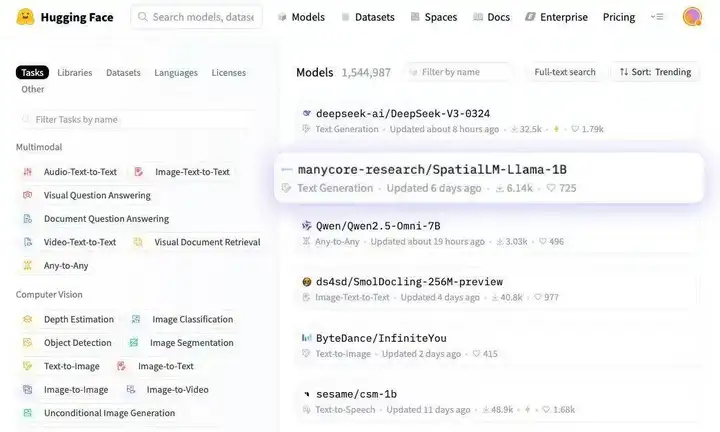The width and height of the screenshot is (720, 432).
Task: Click the ds4sd organization avatar icon
Action: click(307, 282)
